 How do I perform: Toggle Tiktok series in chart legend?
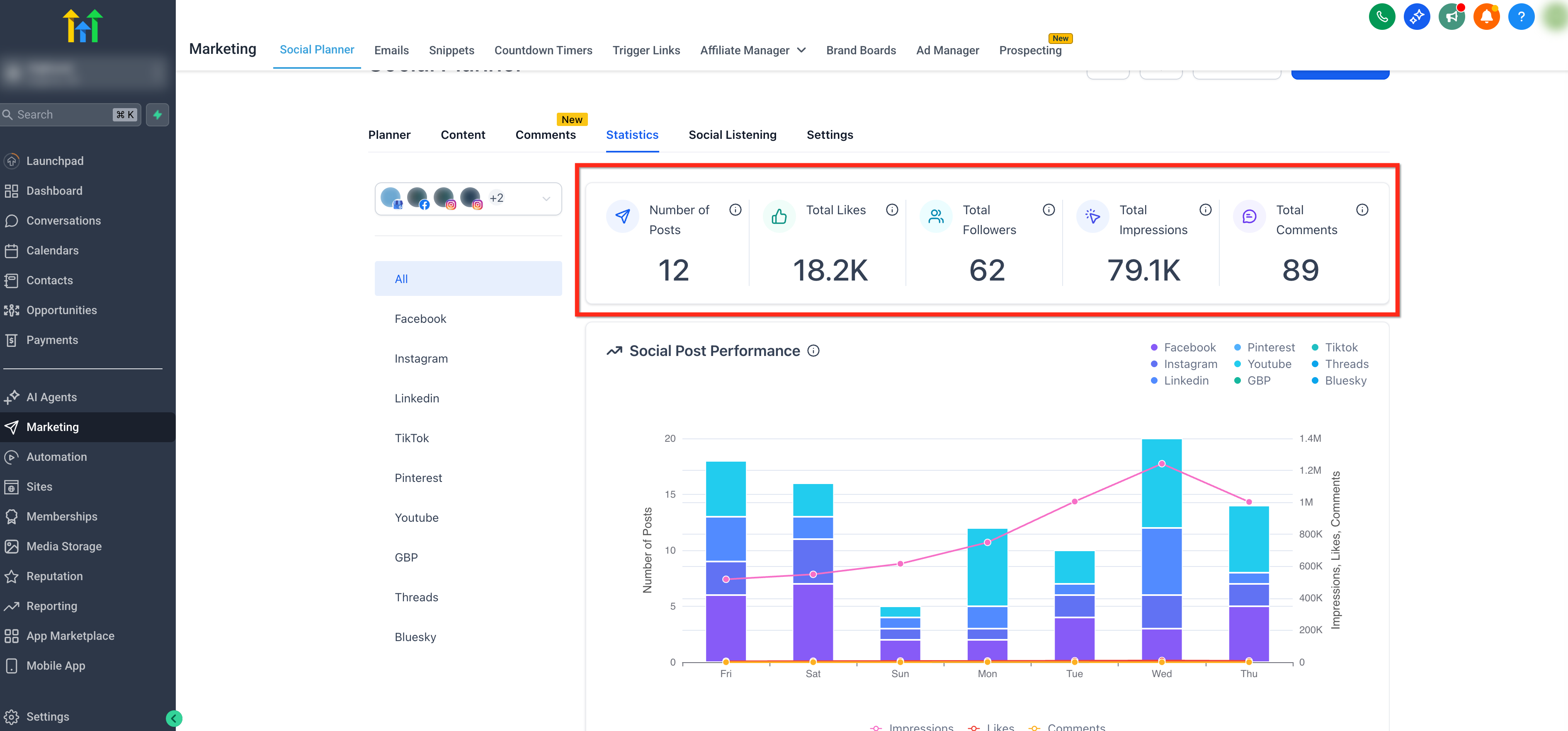1341,348
